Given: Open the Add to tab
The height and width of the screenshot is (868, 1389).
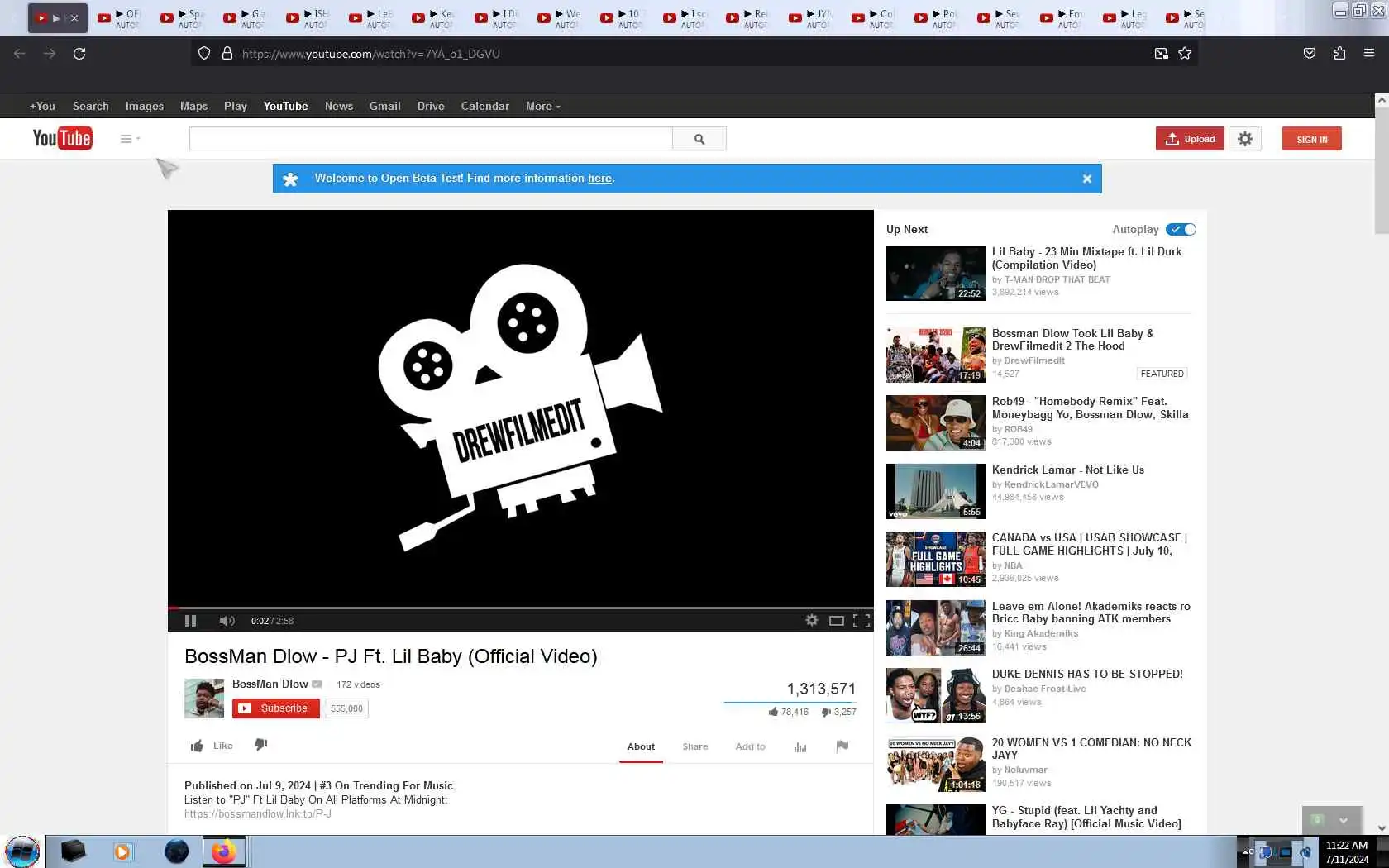Looking at the screenshot, I should 751,746.
